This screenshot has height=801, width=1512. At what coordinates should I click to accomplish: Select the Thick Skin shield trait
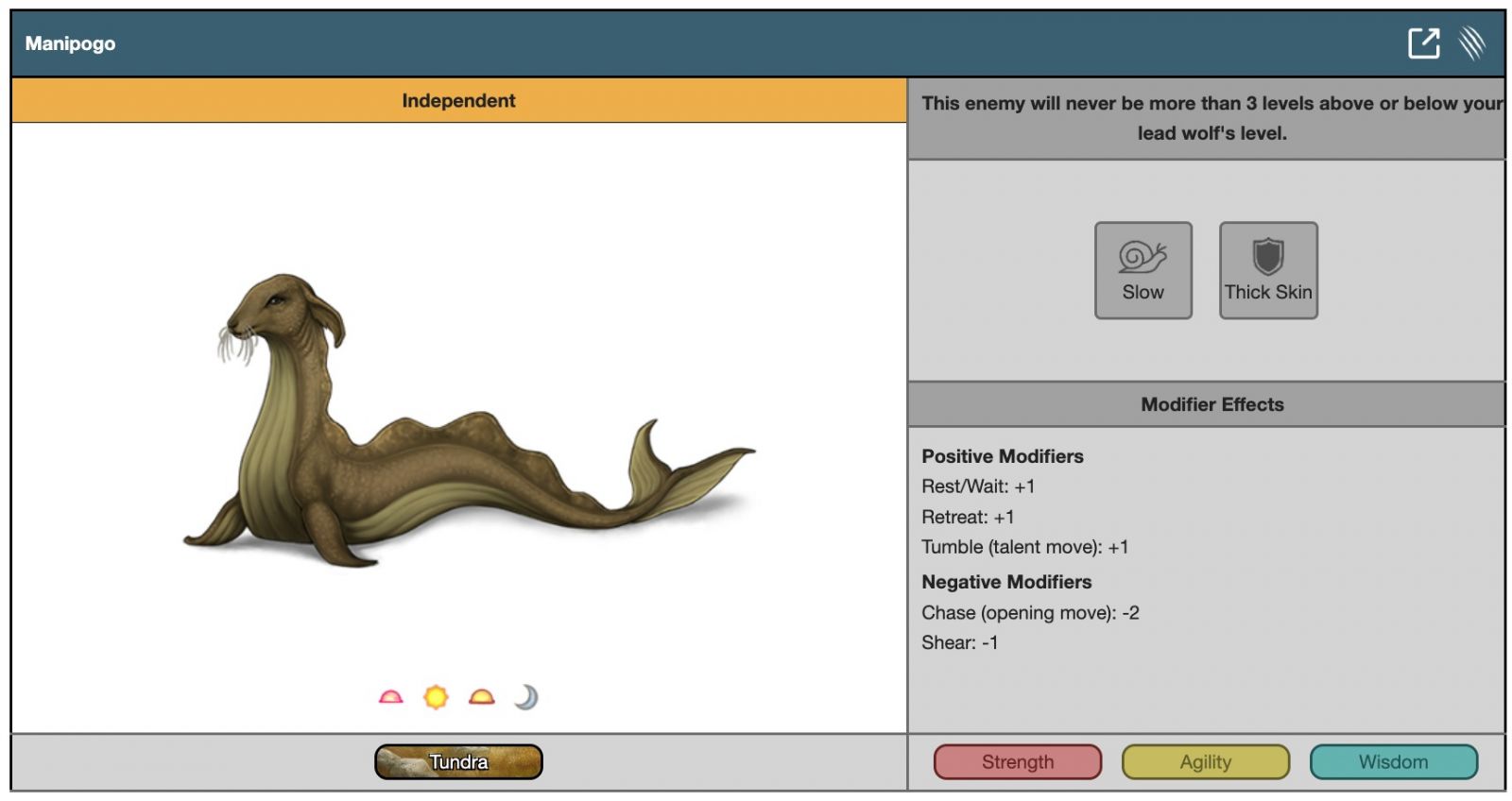pyautogui.click(x=1267, y=270)
